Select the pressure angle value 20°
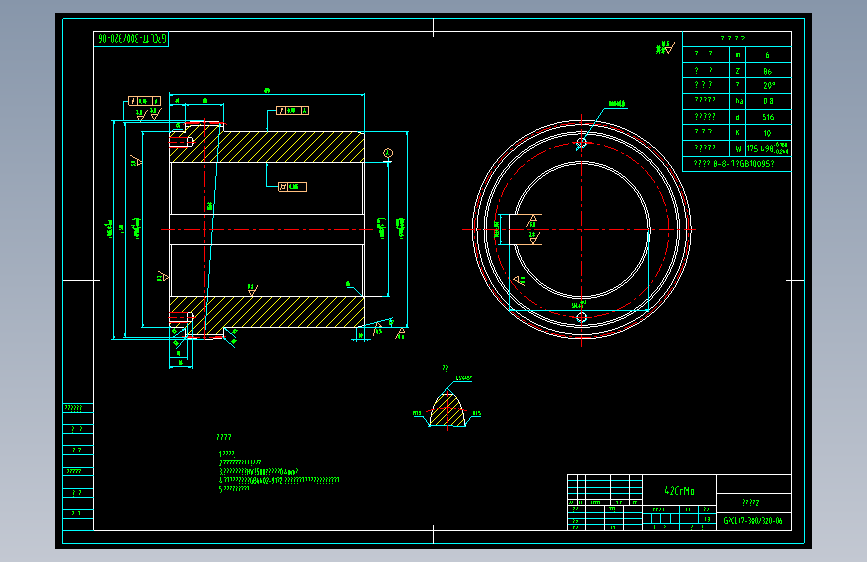 (x=769, y=86)
